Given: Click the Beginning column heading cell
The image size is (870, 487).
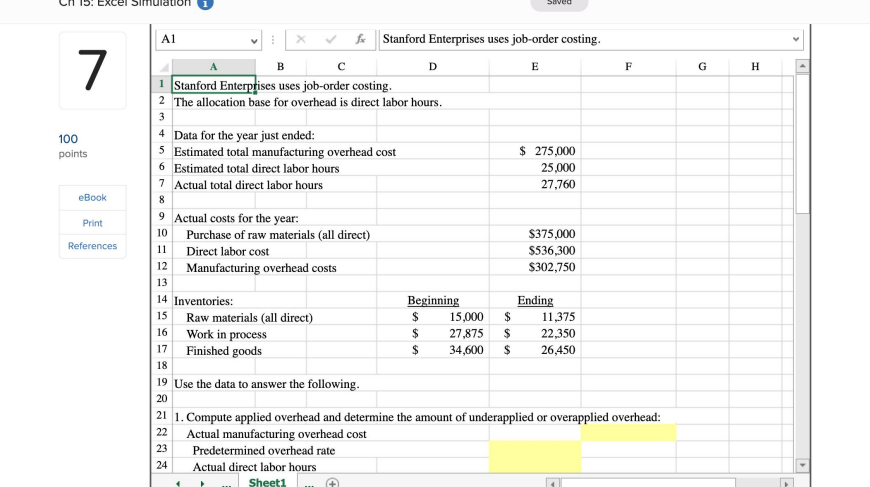Looking at the screenshot, I should point(433,300).
